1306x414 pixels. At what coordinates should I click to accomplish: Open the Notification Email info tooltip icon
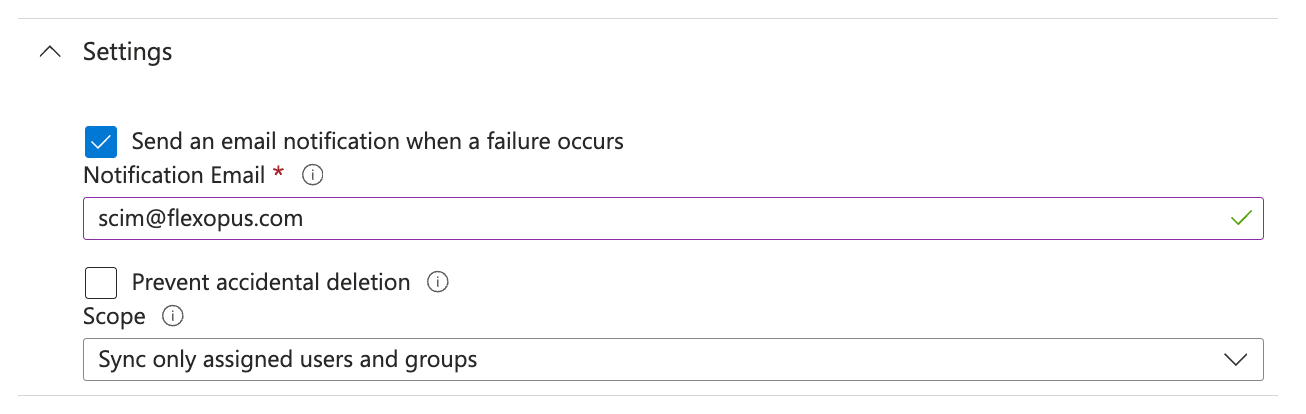click(x=313, y=176)
